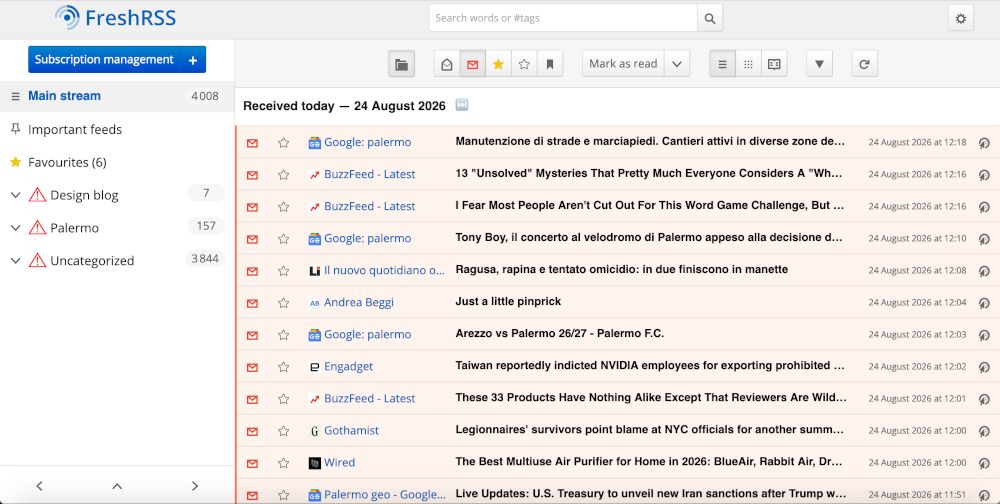Open the Wired feed link
This screenshot has width=1000, height=504.
[x=332, y=463]
